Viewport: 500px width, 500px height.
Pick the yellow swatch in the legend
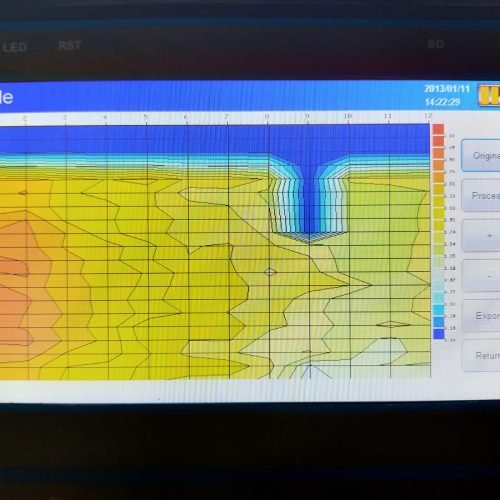pyautogui.click(x=438, y=214)
